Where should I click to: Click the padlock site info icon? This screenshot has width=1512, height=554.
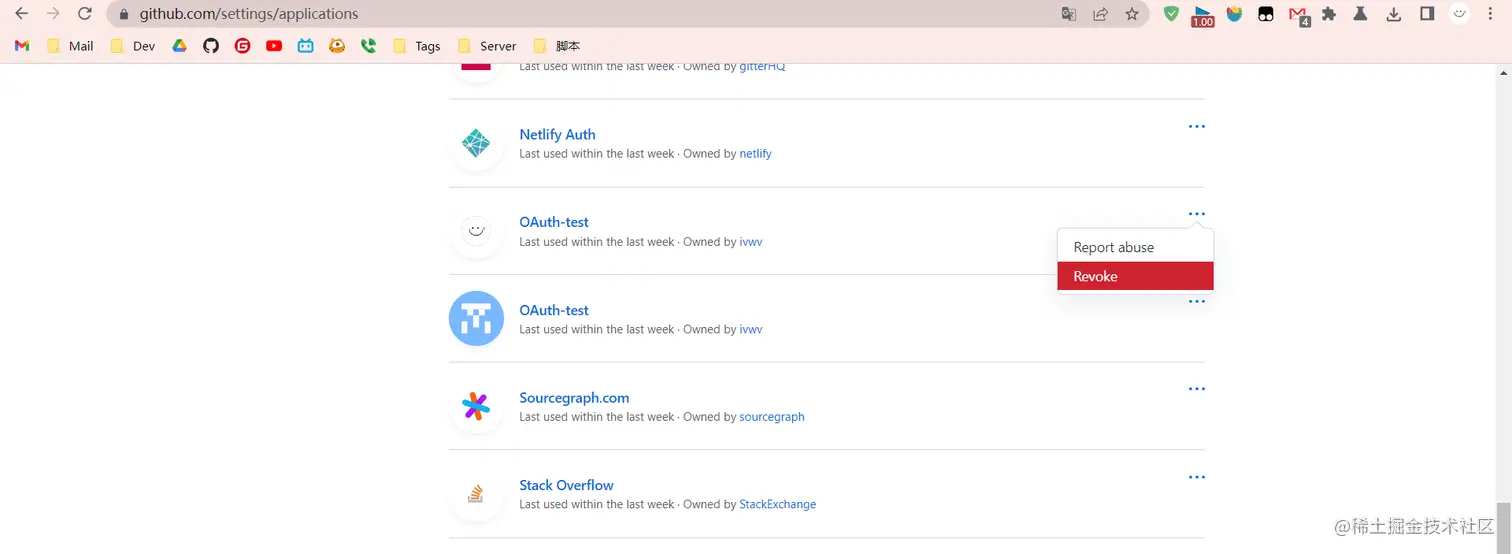click(124, 14)
